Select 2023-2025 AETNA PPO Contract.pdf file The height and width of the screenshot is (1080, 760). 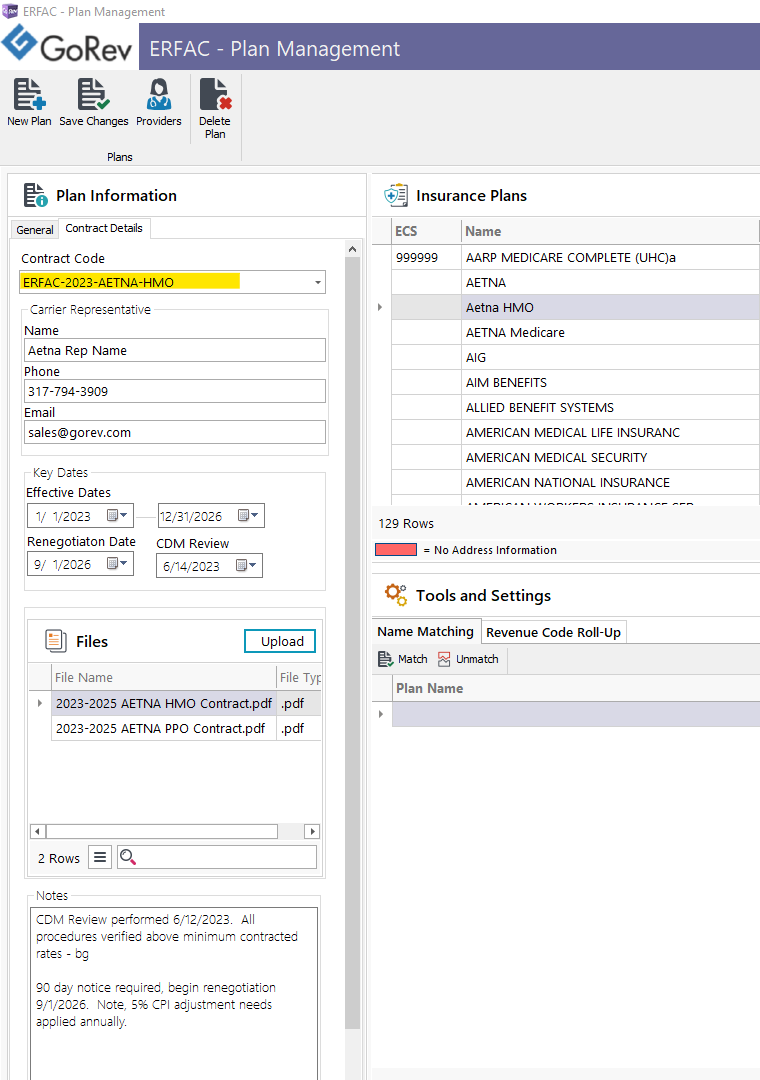click(163, 728)
